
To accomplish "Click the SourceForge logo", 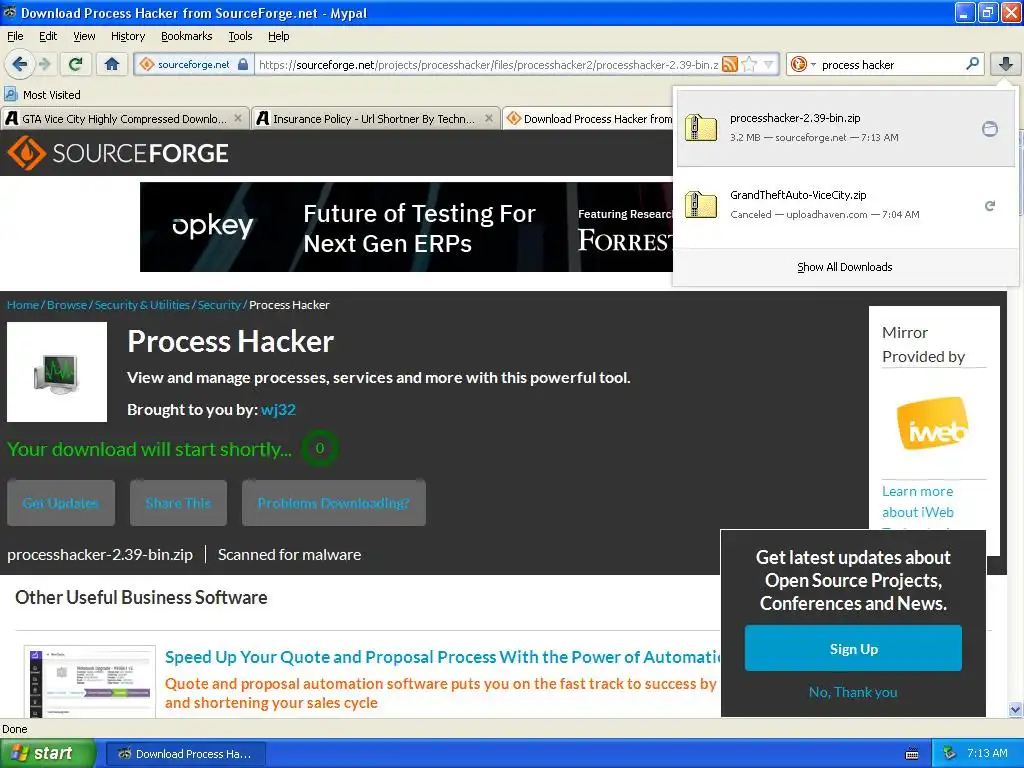I will [118, 153].
